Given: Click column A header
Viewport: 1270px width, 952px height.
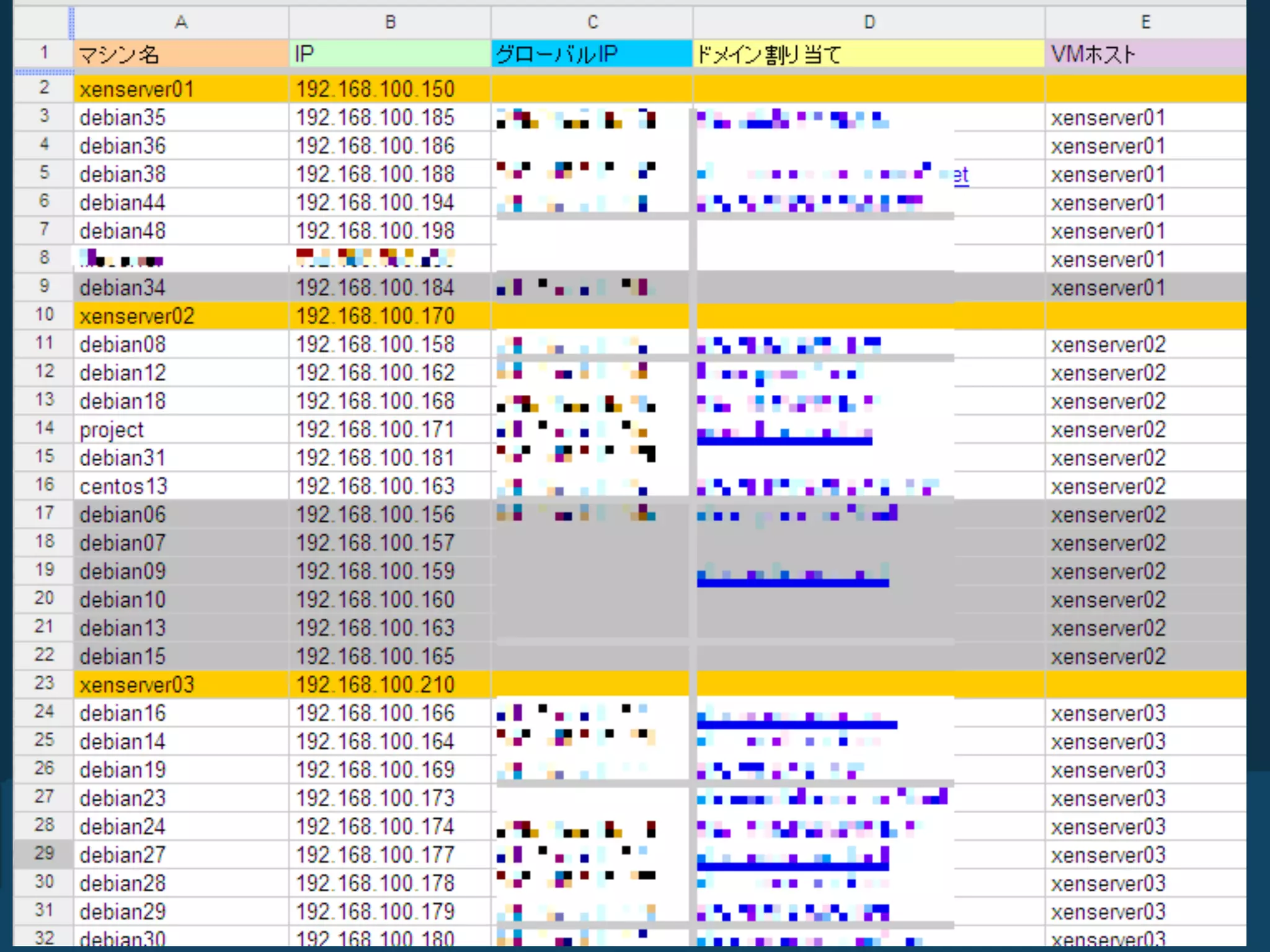Looking at the screenshot, I should tap(180, 22).
